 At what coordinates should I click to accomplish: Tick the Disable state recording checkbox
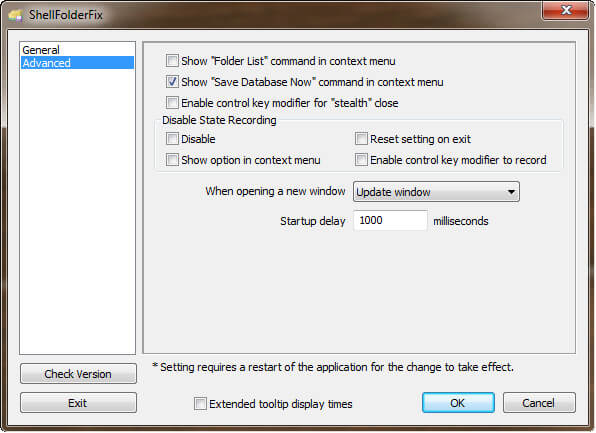[x=172, y=139]
